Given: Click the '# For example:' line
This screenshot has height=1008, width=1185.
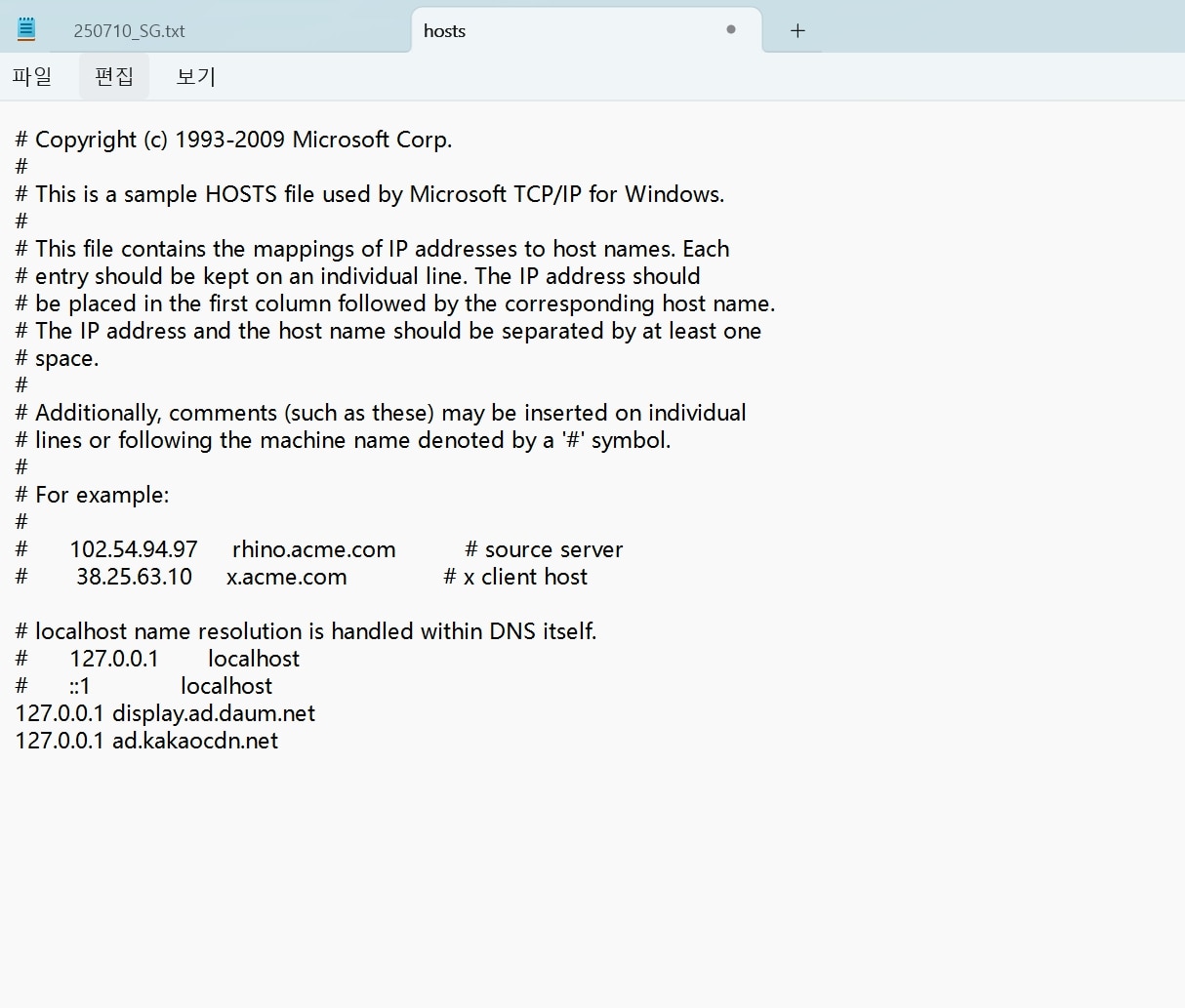Looking at the screenshot, I should 93,495.
